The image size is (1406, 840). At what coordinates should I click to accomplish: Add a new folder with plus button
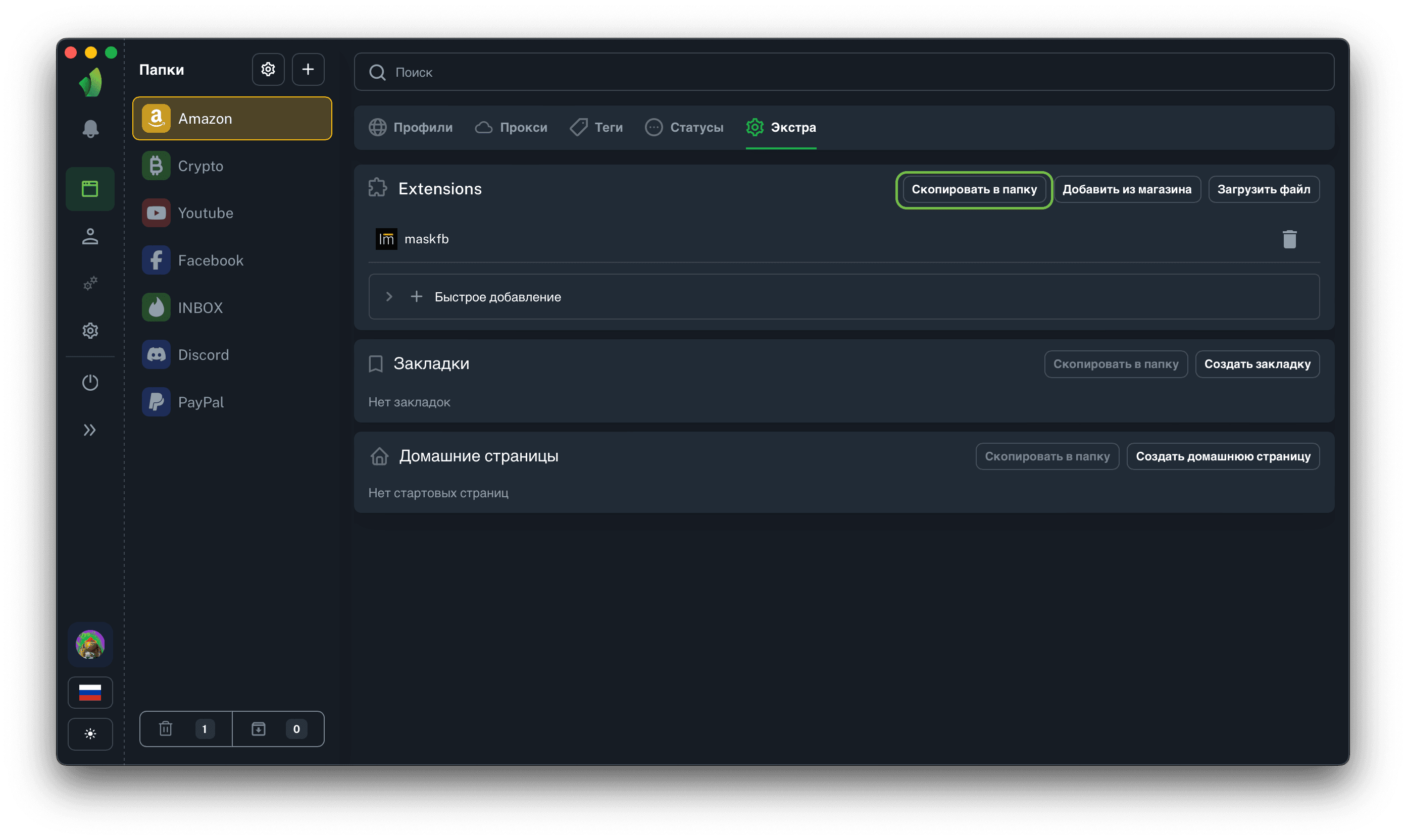tap(308, 70)
